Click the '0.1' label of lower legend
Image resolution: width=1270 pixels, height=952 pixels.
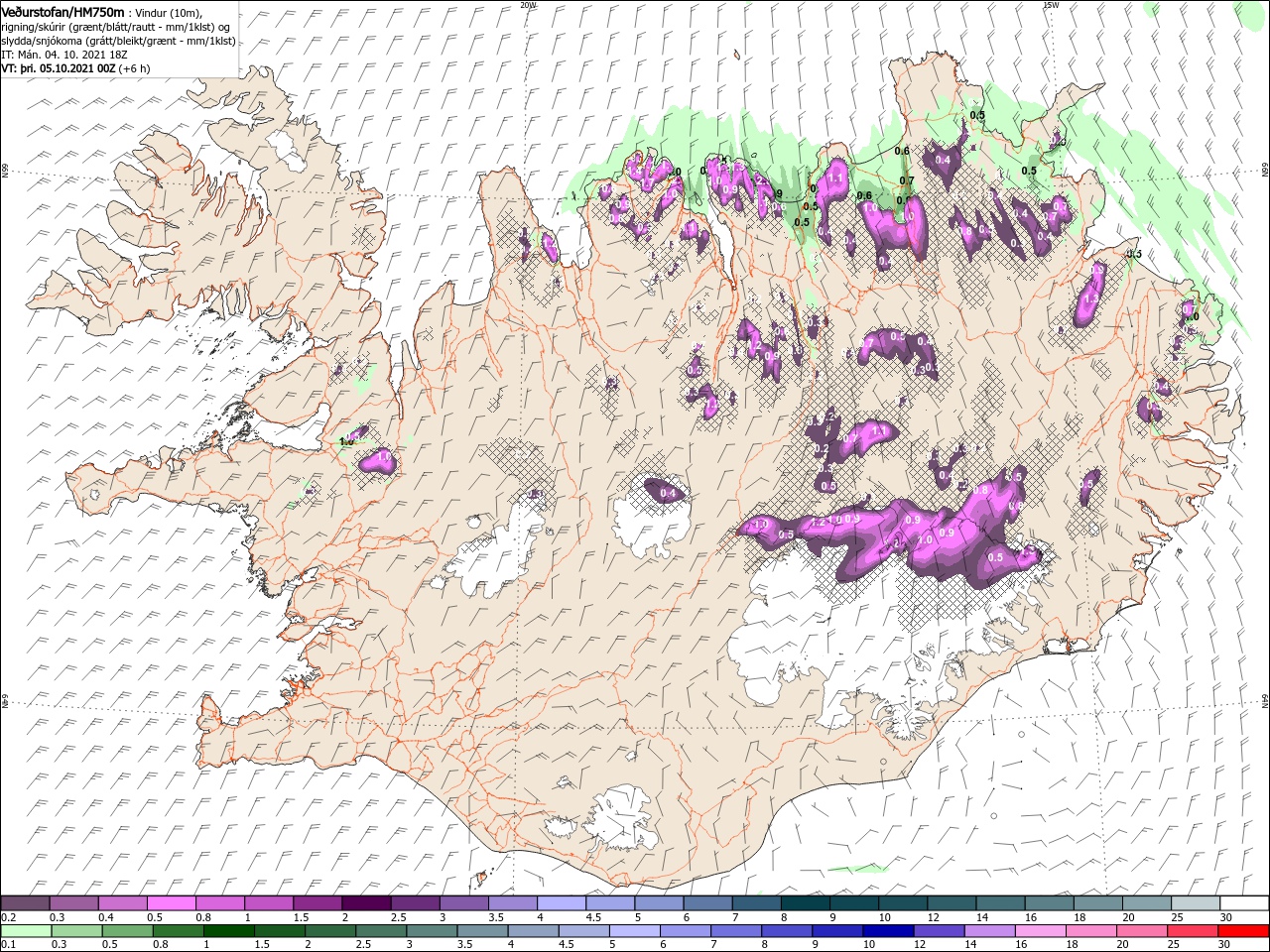pyautogui.click(x=7, y=945)
